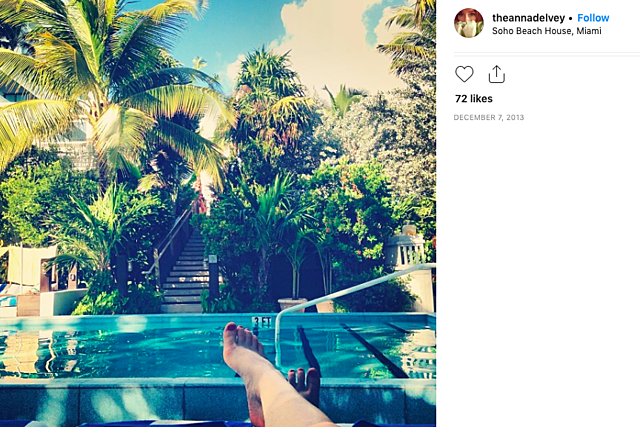View the Soho Beach House, Miami location
640x427 pixels.
pyautogui.click(x=547, y=31)
